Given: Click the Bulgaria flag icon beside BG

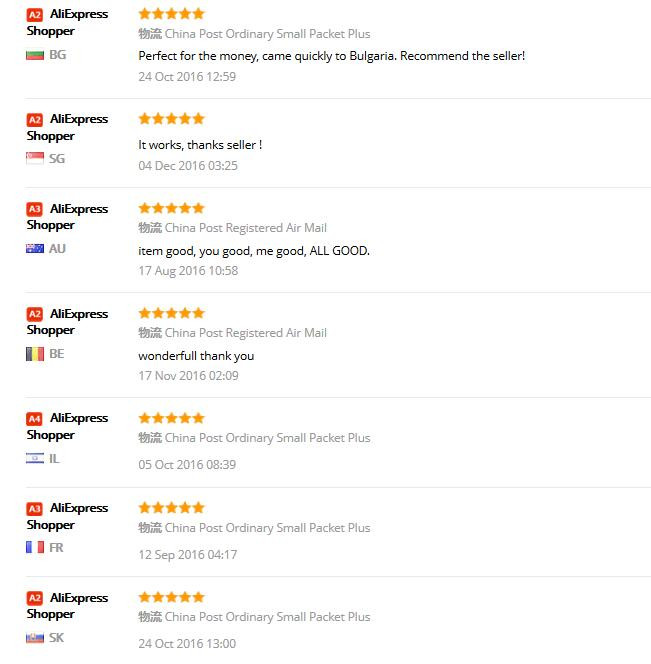Looking at the screenshot, I should tap(35, 55).
